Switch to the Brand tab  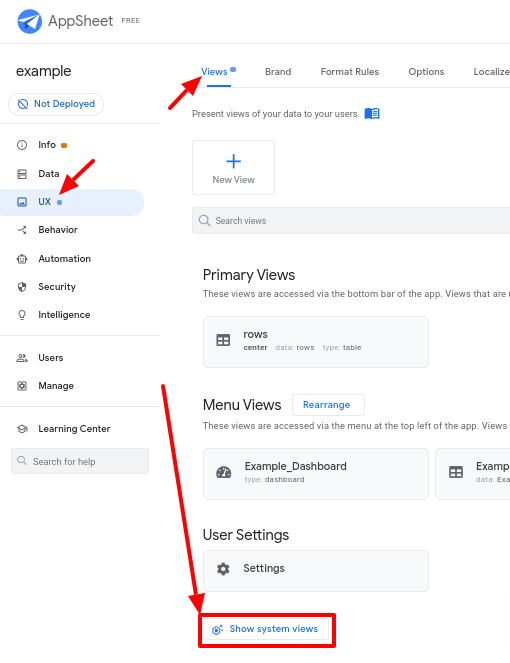278,72
